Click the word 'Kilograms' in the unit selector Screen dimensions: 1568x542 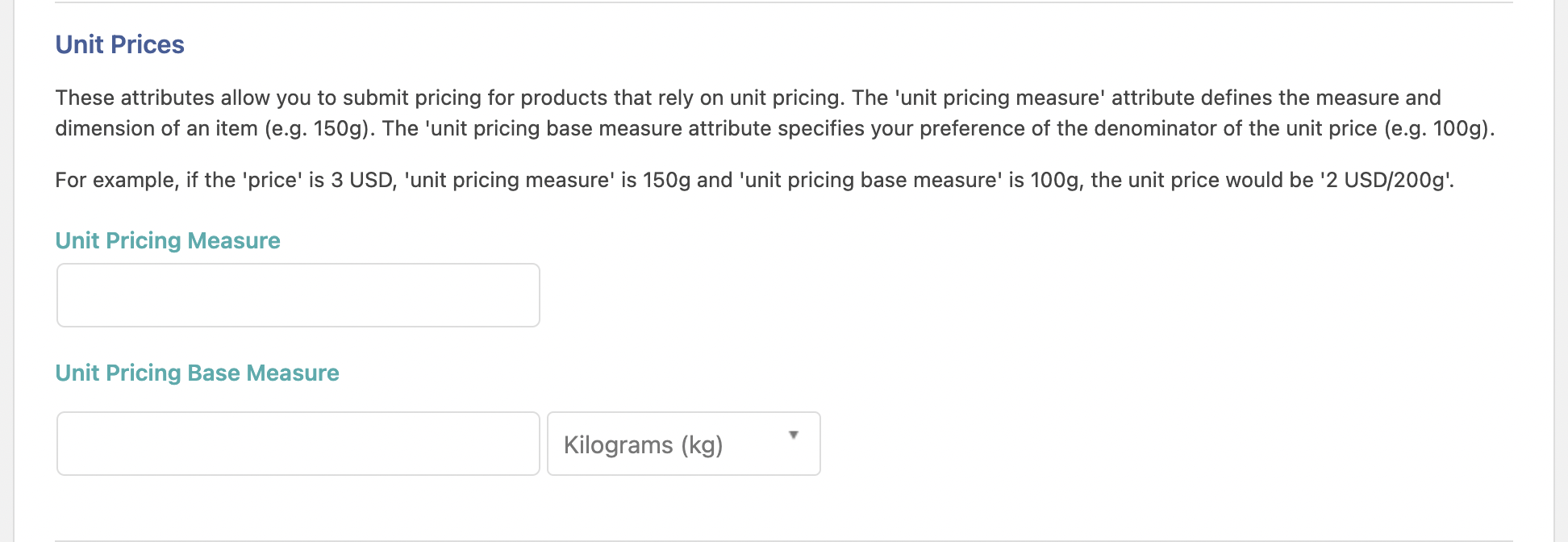tap(618, 444)
